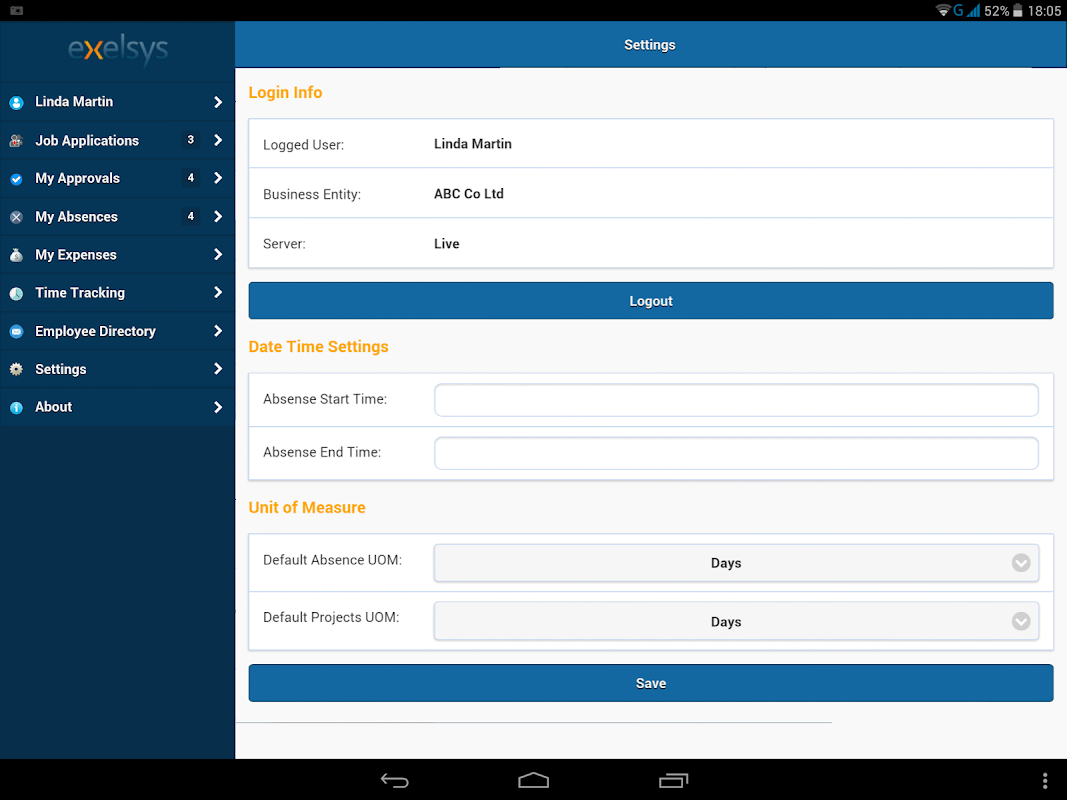The height and width of the screenshot is (800, 1067).
Task: Tap the Login Info heading
Action: 285,93
